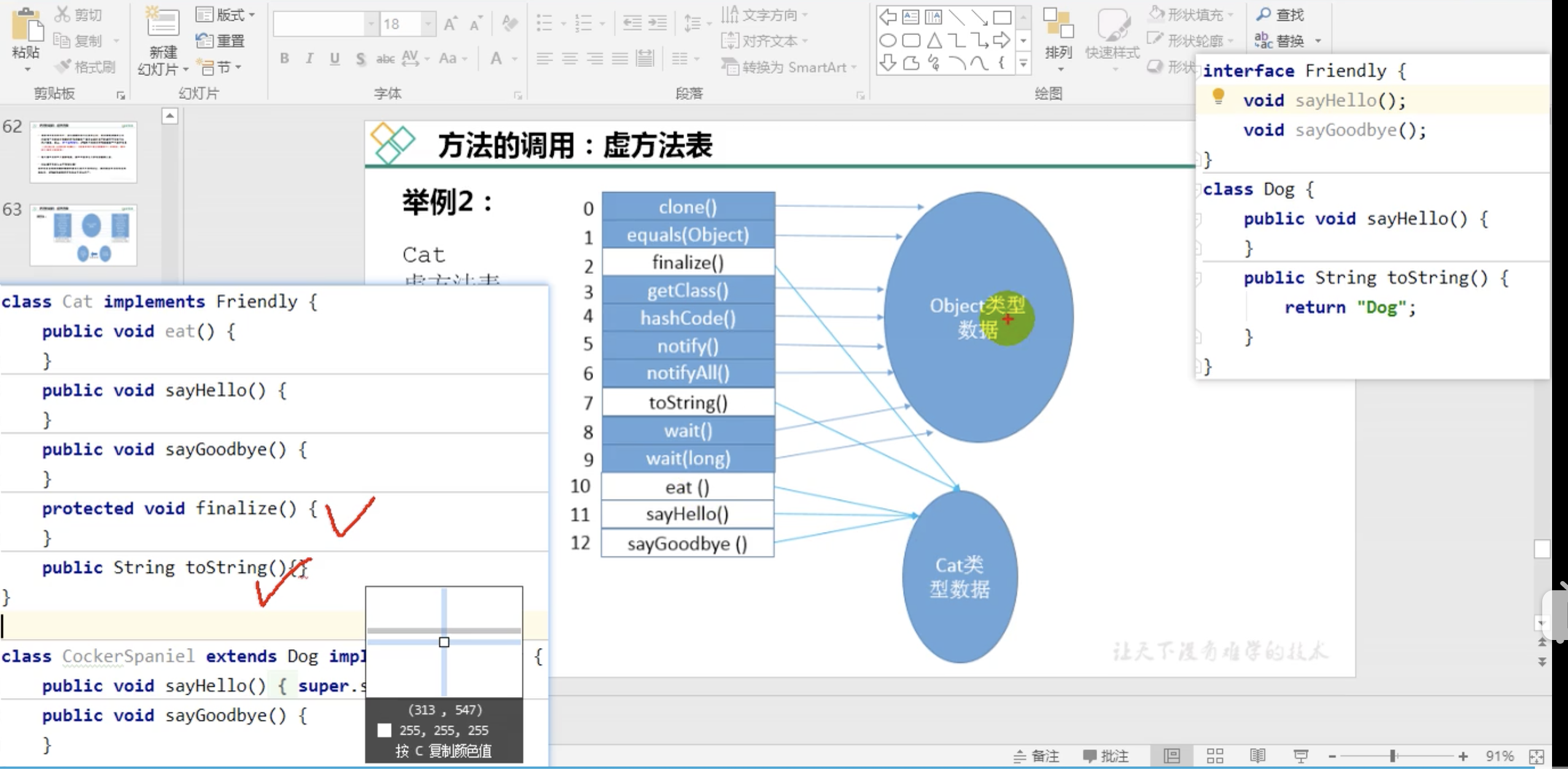The height and width of the screenshot is (769, 1568).
Task: Toggle bold formatting
Action: pos(284,58)
